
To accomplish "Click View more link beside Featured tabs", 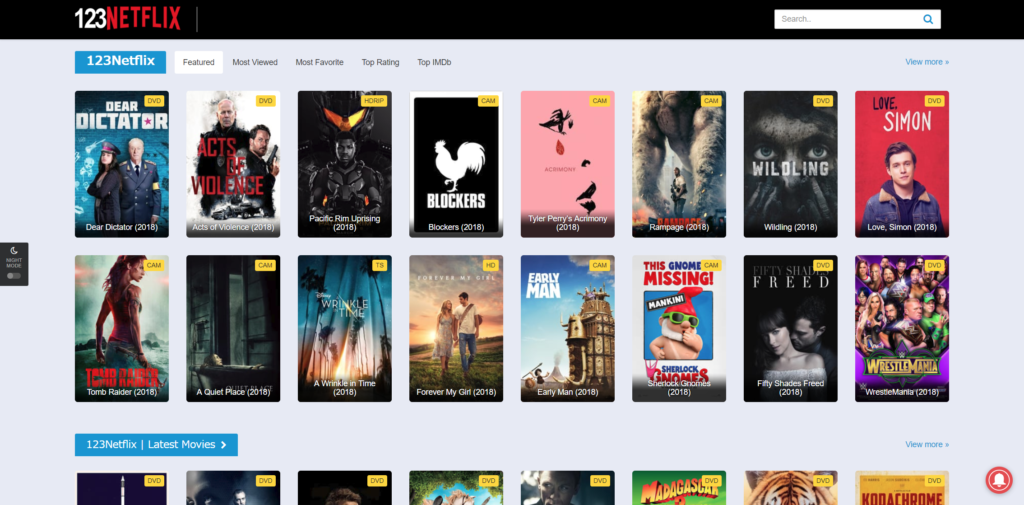I will [927, 62].
